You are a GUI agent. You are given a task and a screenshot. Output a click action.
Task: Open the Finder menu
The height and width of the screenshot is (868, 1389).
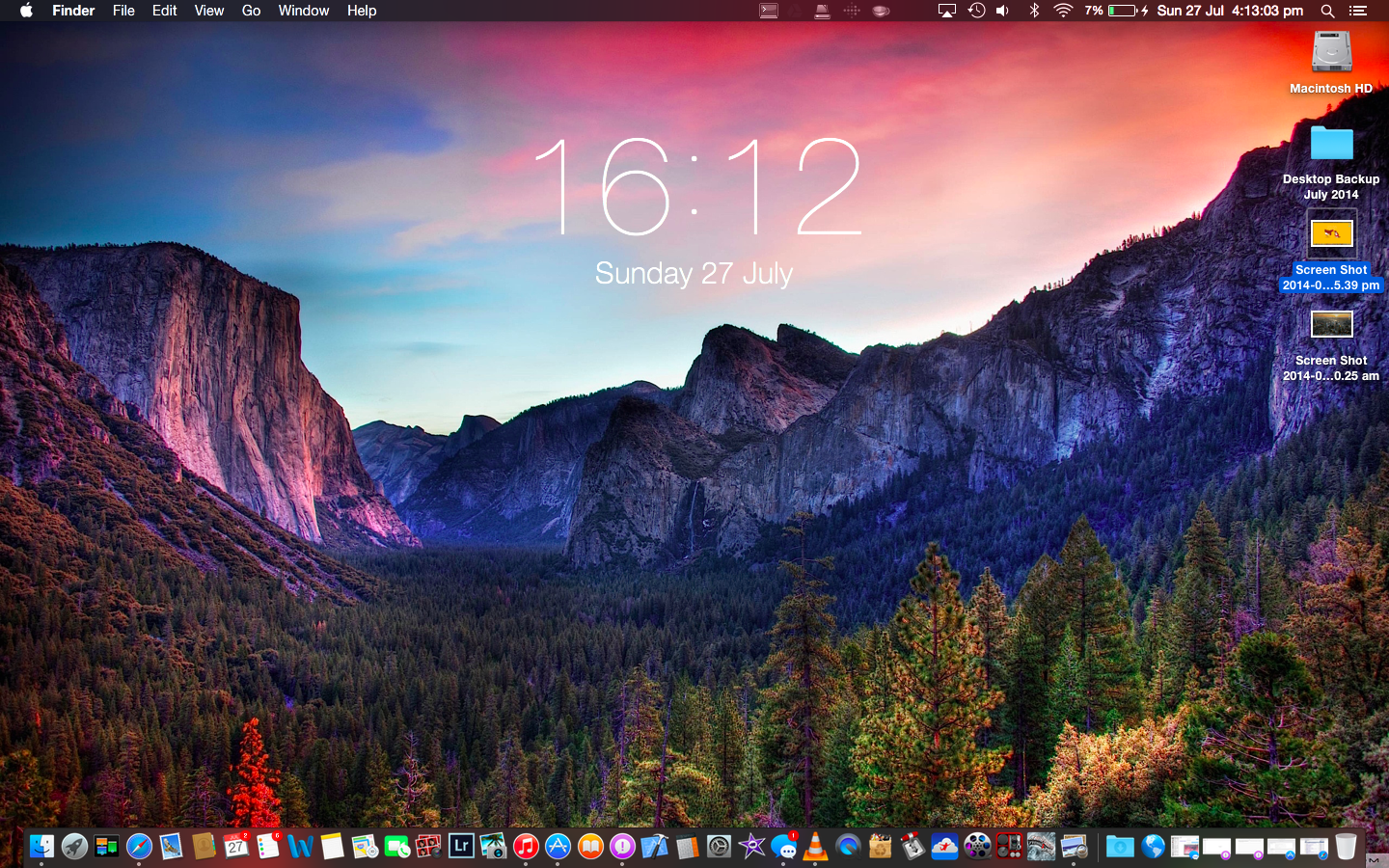point(73,11)
